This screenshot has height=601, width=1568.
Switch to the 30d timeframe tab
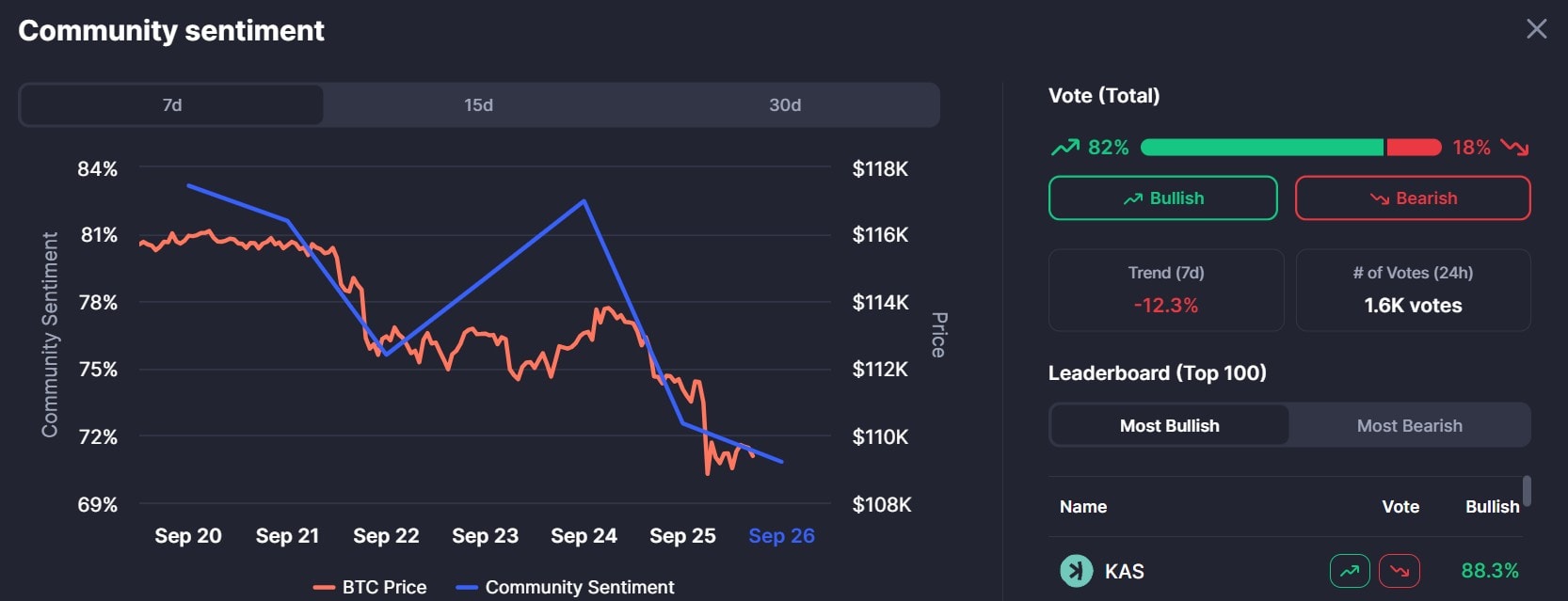[x=785, y=104]
